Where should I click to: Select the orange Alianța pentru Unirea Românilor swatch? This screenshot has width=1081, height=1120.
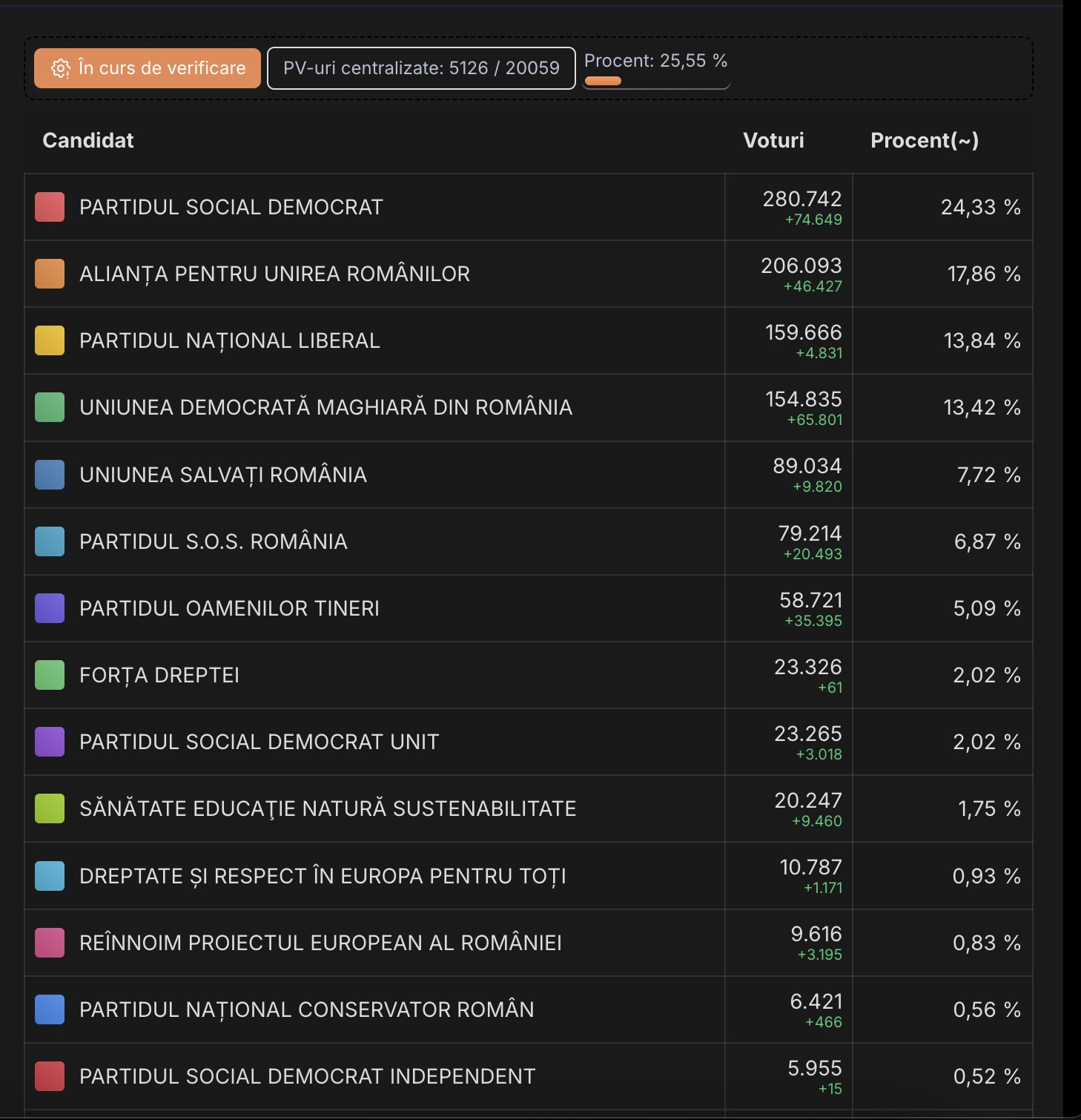click(x=50, y=274)
